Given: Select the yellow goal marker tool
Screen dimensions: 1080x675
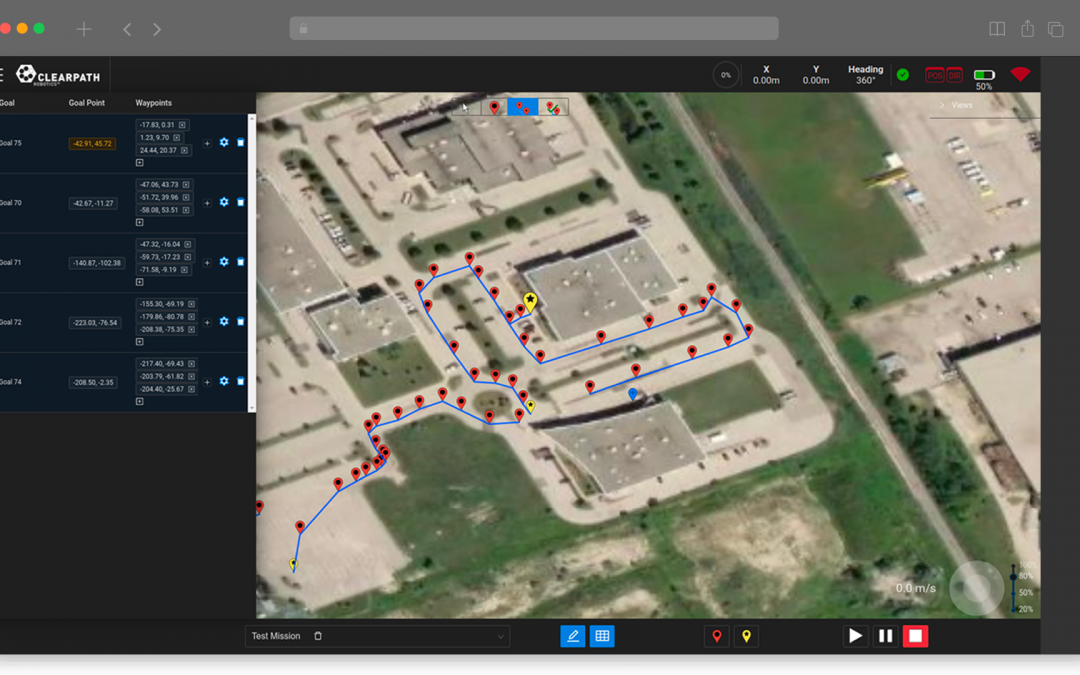Looking at the screenshot, I should [746, 636].
